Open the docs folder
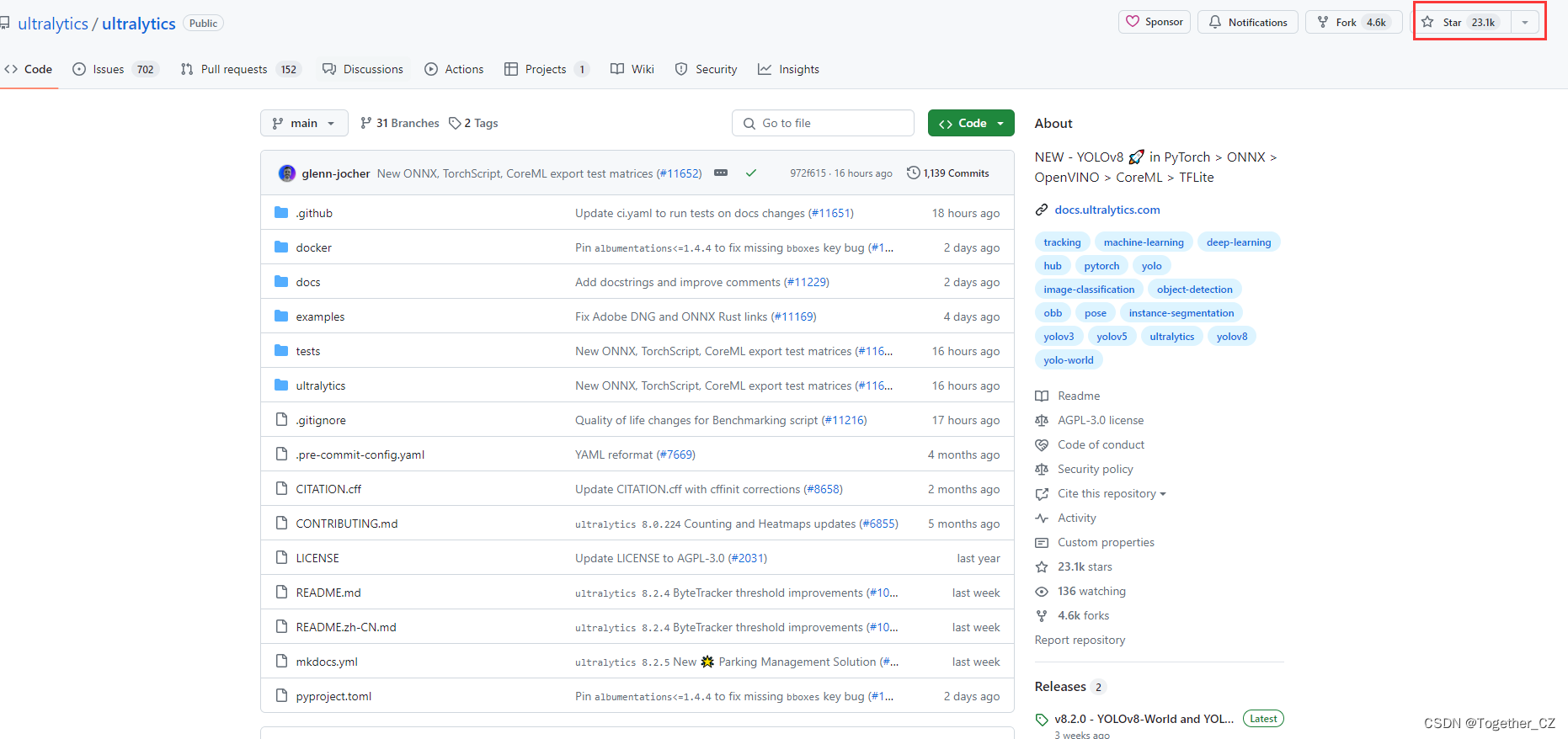The image size is (1568, 739). coord(308,282)
